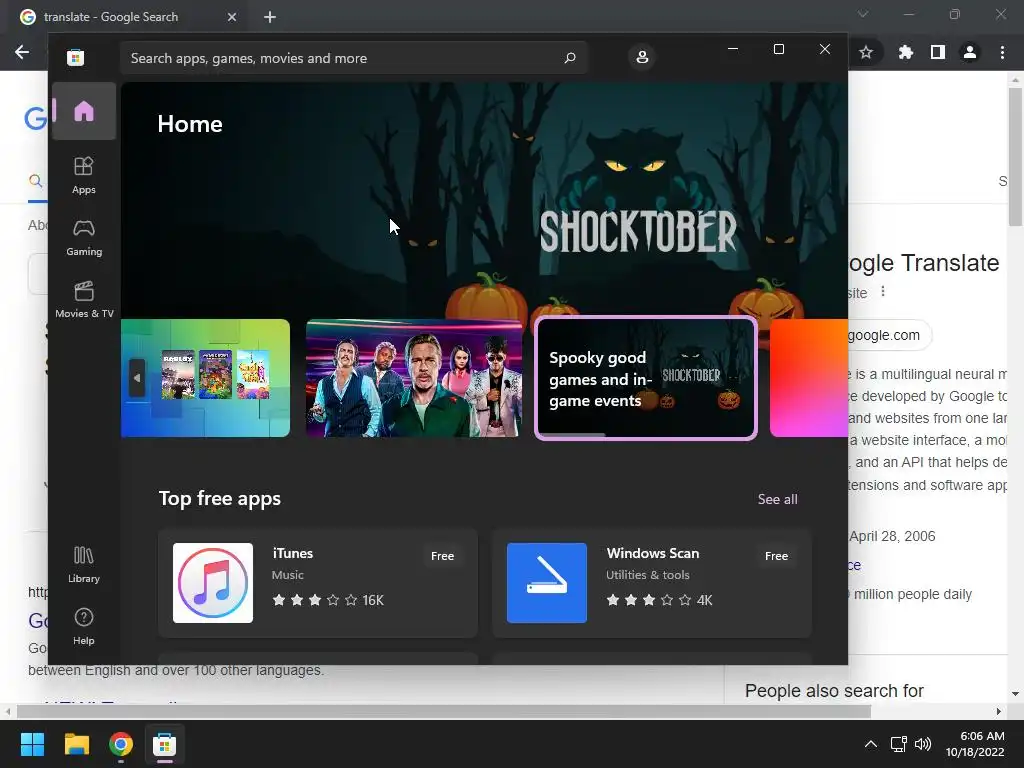Click the Microsoft Store logo icon
Image resolution: width=1024 pixels, height=768 pixels.
coord(75,57)
